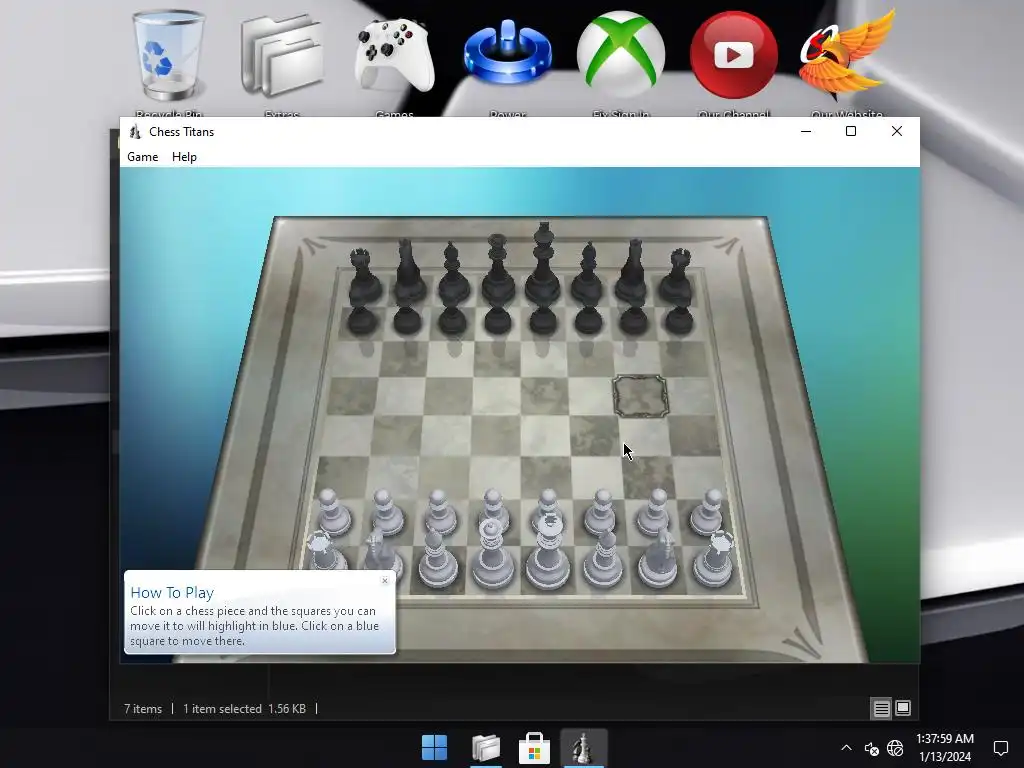Open the Game menu
Image resolution: width=1024 pixels, height=768 pixels.
(142, 157)
